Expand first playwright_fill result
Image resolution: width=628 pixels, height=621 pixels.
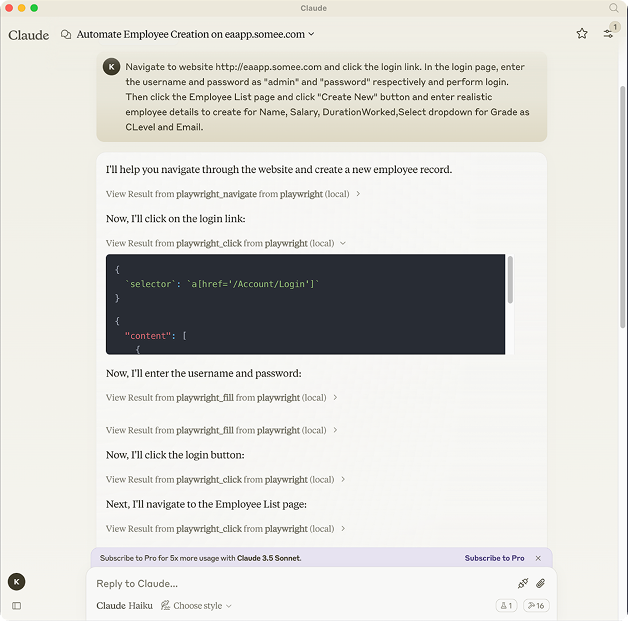click(221, 398)
